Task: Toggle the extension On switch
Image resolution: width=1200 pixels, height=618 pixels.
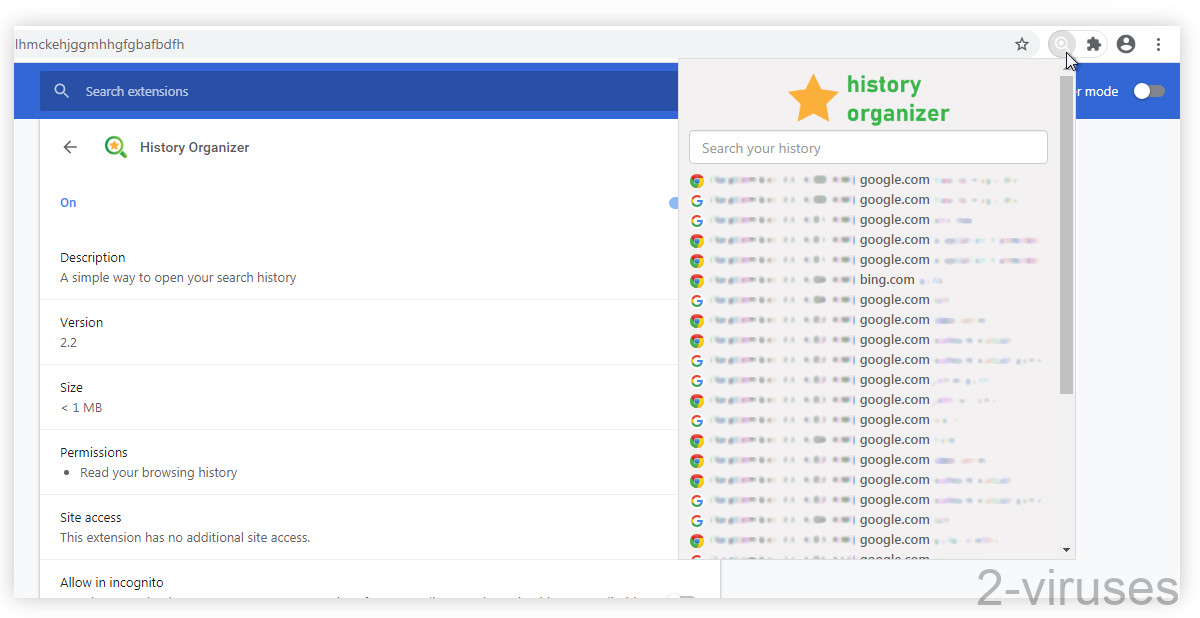Action: [x=676, y=203]
